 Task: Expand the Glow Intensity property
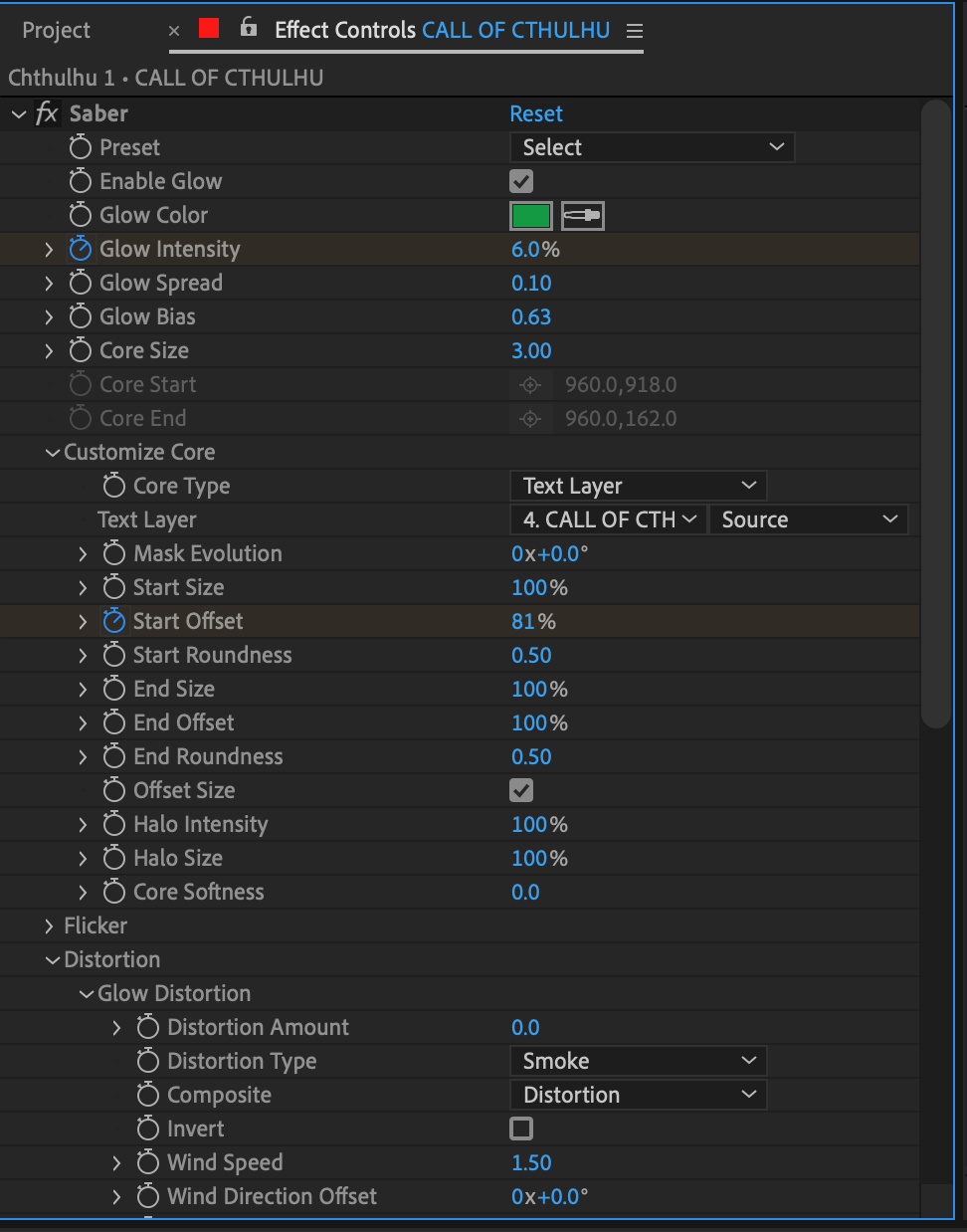(50, 249)
